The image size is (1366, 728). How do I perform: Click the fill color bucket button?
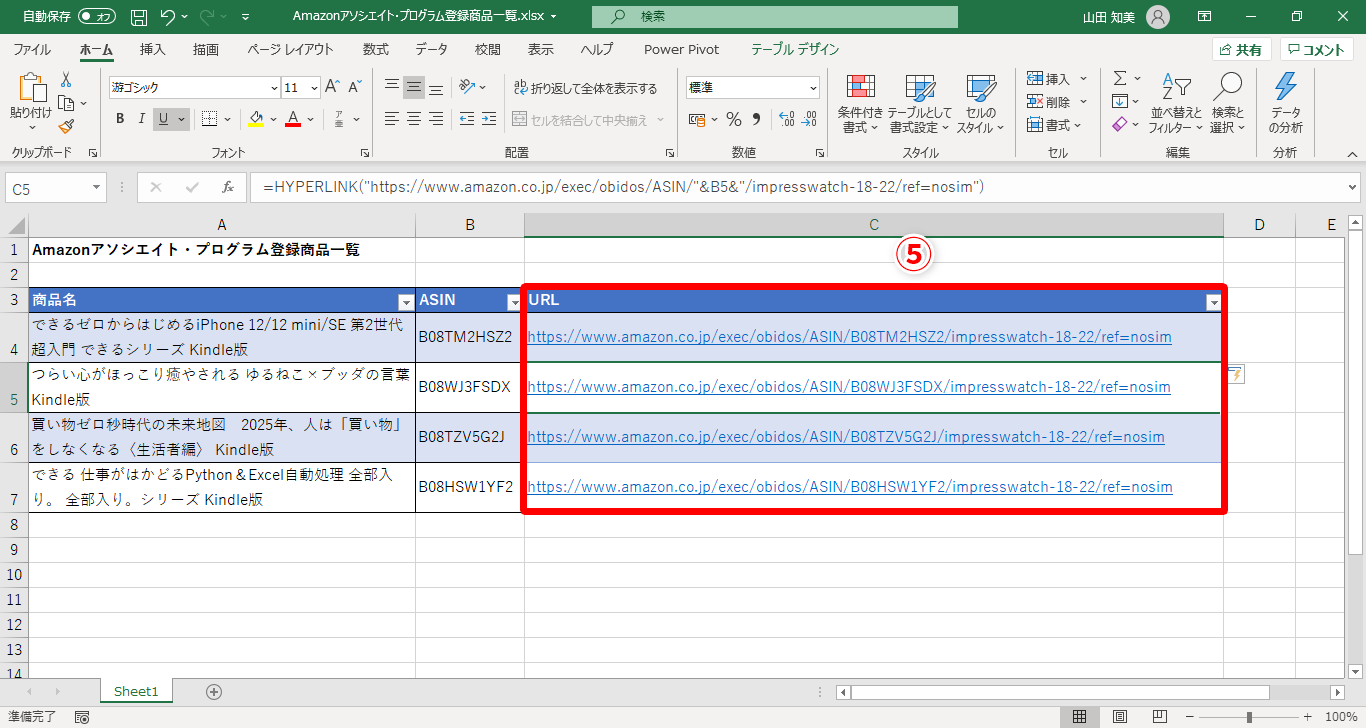(256, 119)
